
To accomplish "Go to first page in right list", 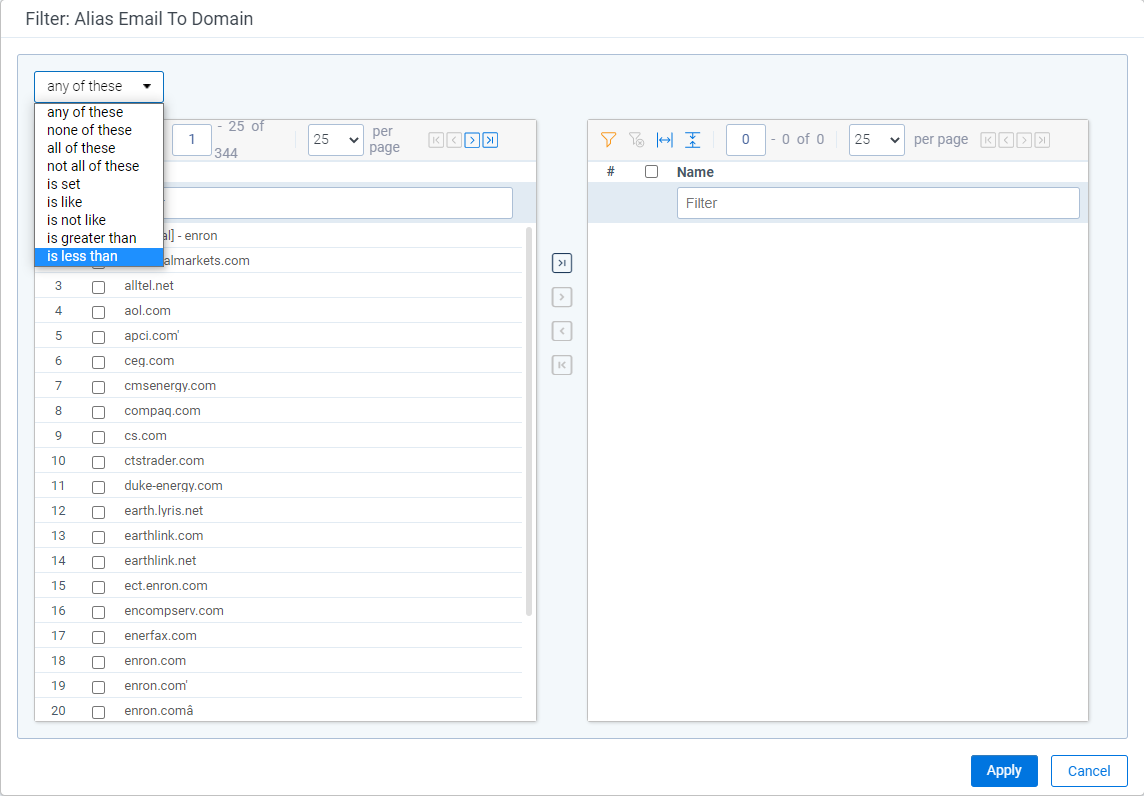I will click(988, 140).
